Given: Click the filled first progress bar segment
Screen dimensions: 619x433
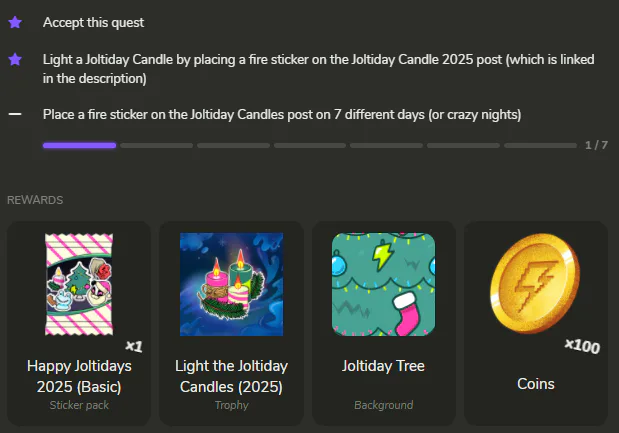Looking at the screenshot, I should pos(79,145).
